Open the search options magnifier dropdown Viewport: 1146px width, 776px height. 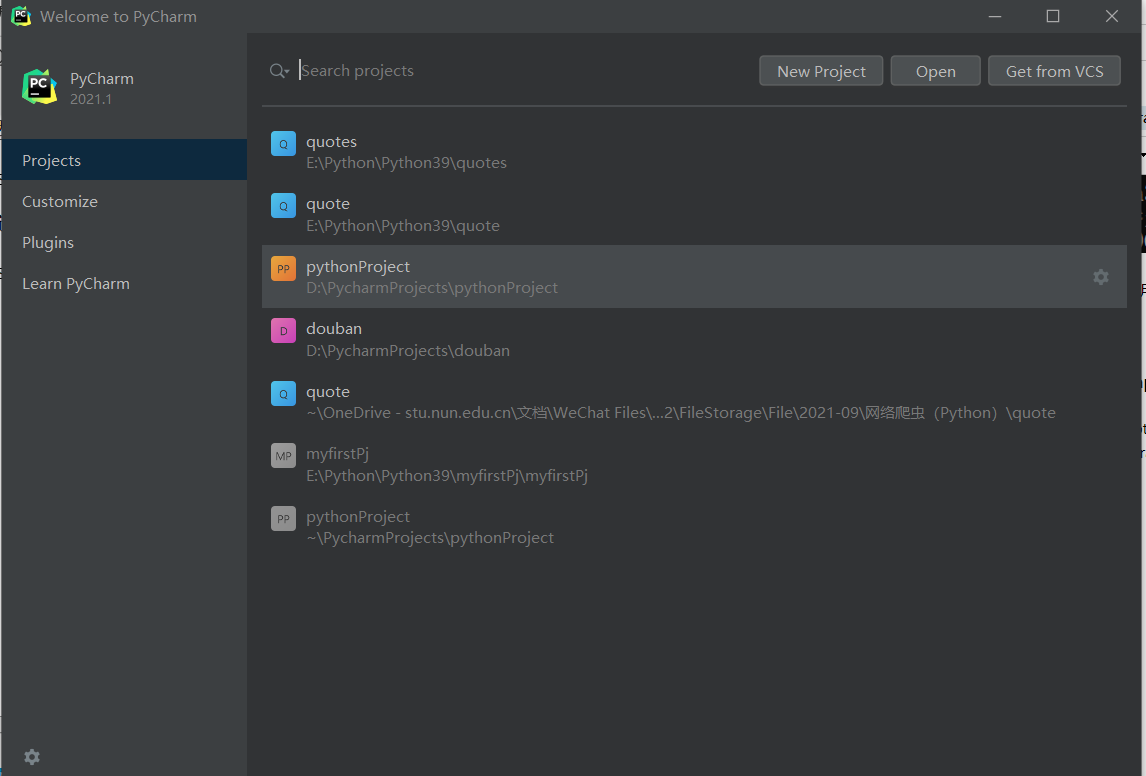click(279, 71)
